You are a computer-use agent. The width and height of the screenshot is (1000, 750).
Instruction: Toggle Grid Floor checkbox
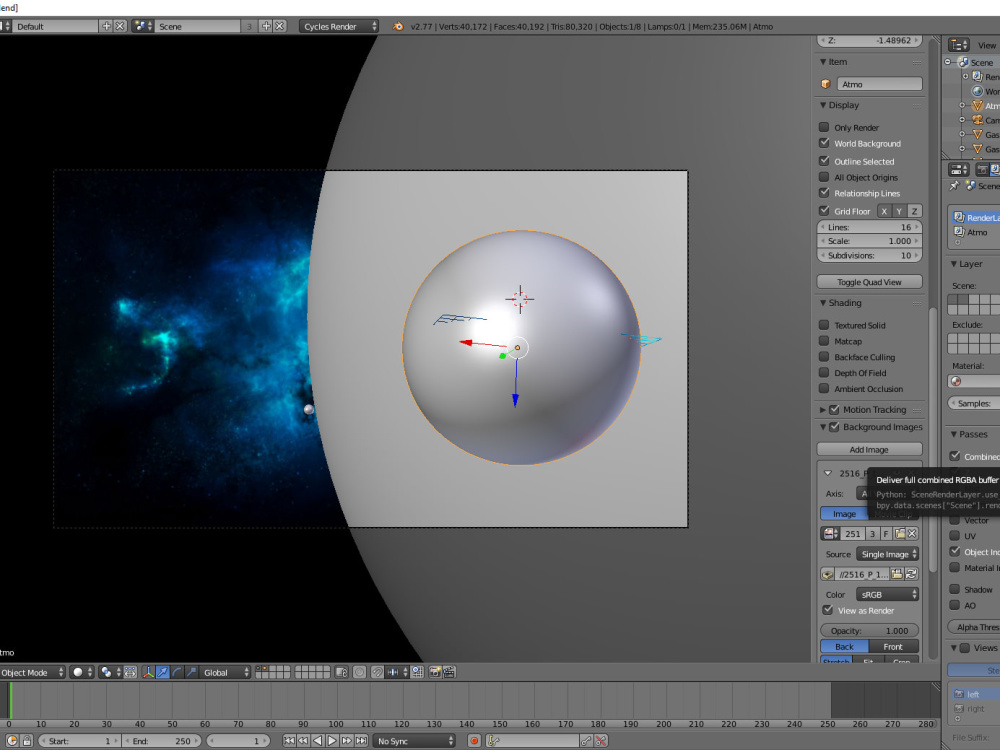pos(824,211)
